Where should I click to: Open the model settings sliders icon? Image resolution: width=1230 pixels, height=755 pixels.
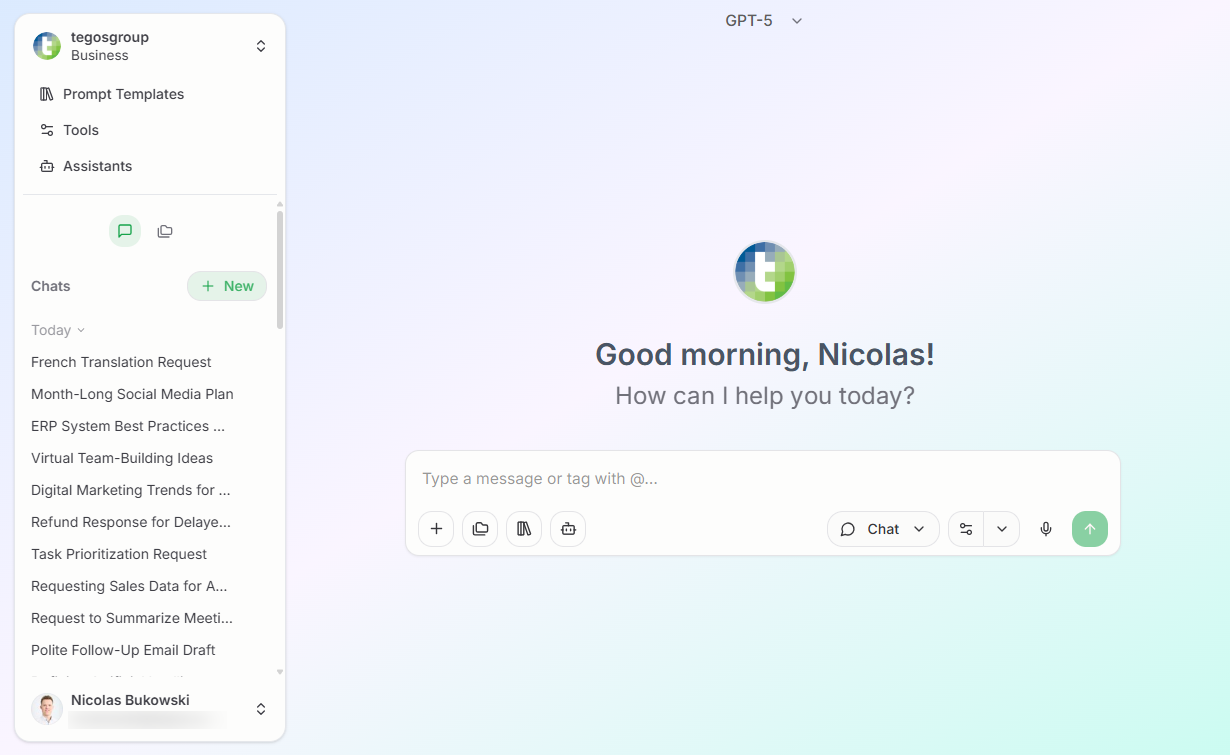tap(965, 529)
